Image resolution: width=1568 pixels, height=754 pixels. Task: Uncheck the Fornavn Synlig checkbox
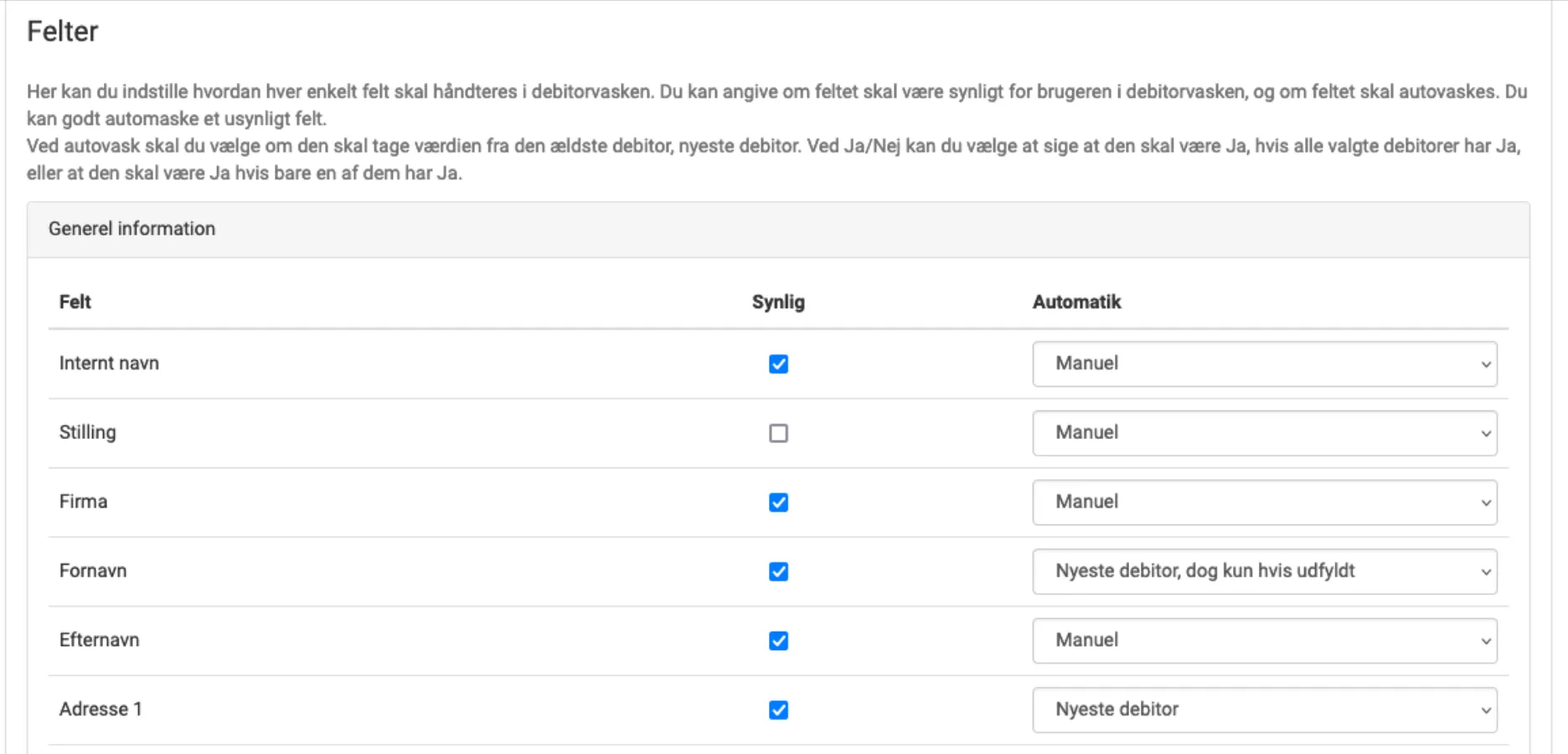(778, 571)
